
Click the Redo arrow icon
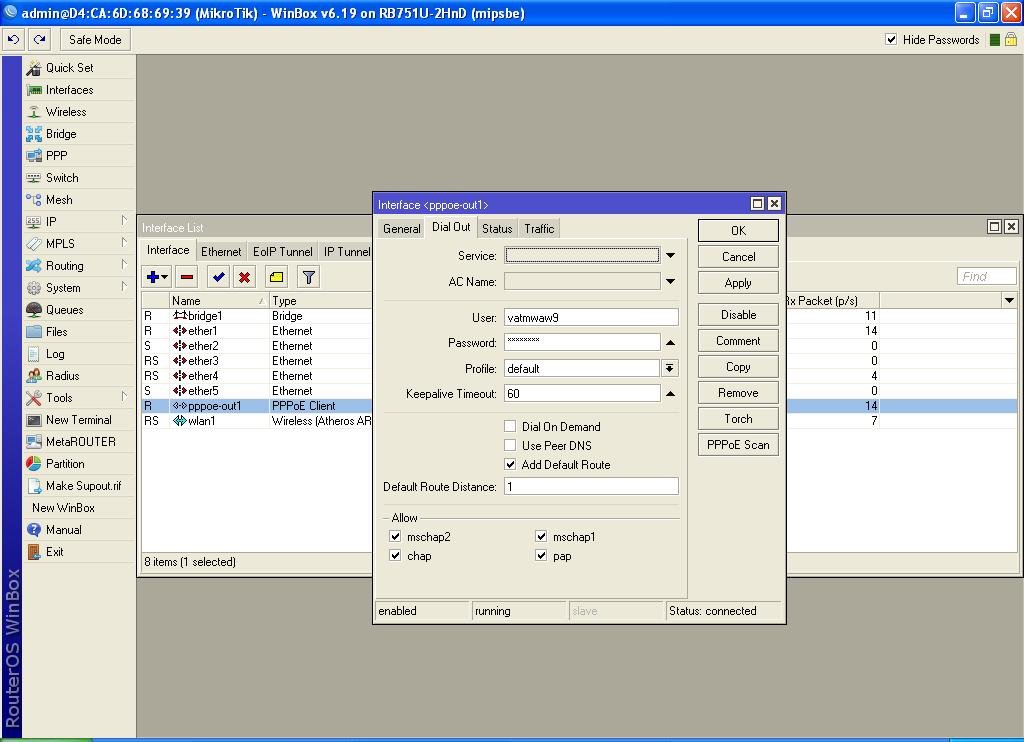point(39,40)
